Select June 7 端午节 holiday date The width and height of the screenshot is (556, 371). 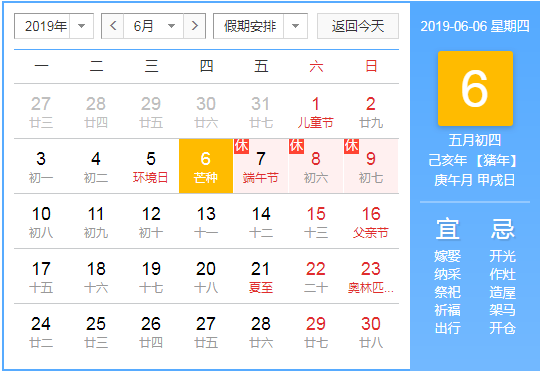click(x=261, y=166)
